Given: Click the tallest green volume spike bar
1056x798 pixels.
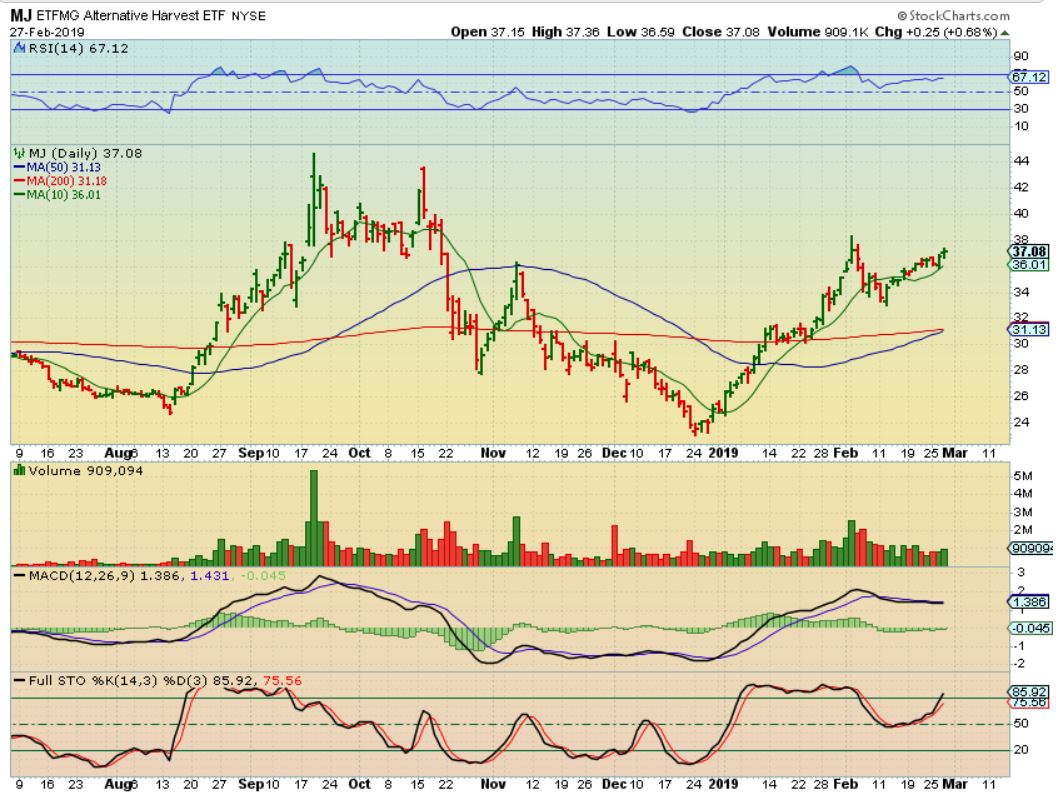Looking at the screenshot, I should click(x=313, y=517).
